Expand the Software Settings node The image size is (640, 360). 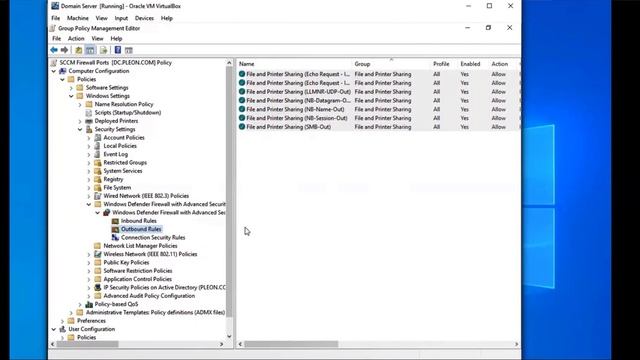pyautogui.click(x=71, y=88)
